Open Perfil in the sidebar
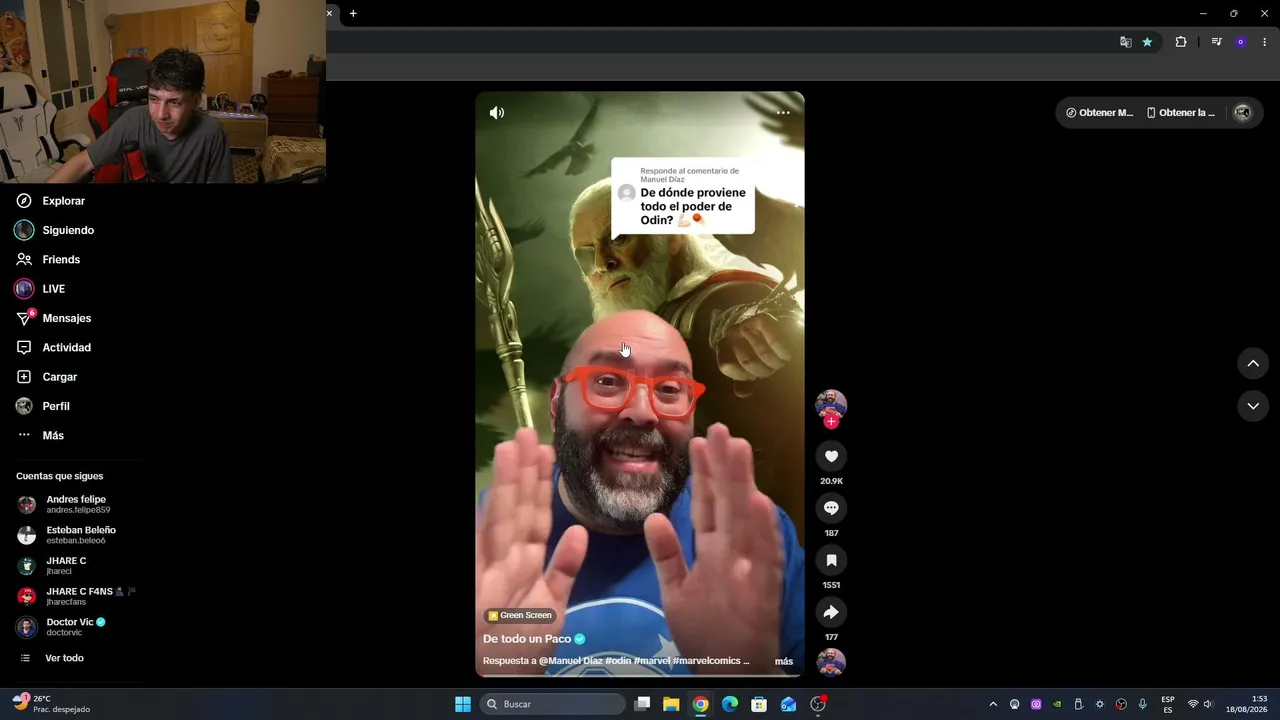Viewport: 1280px width, 720px height. [42, 406]
